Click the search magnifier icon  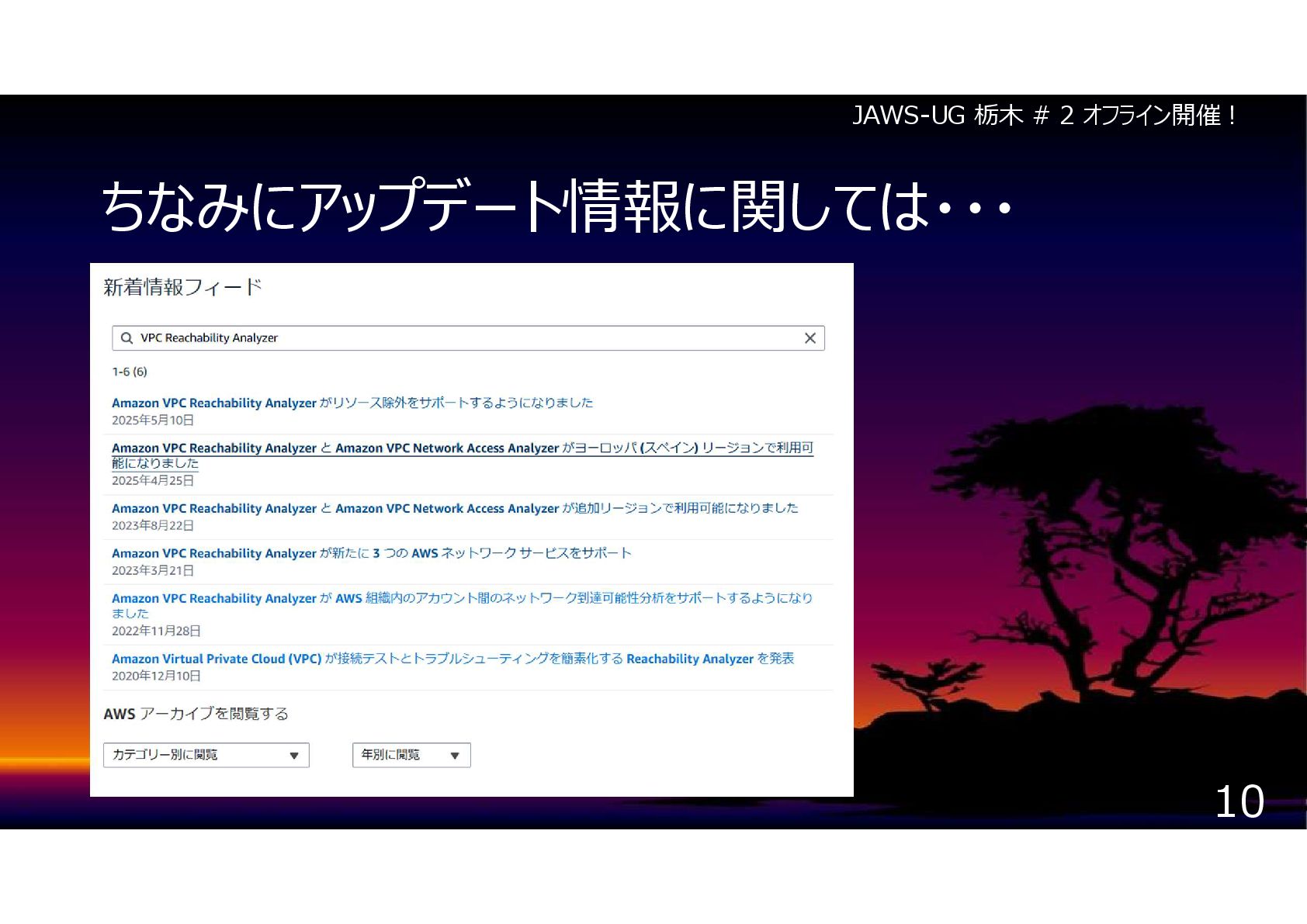click(127, 338)
